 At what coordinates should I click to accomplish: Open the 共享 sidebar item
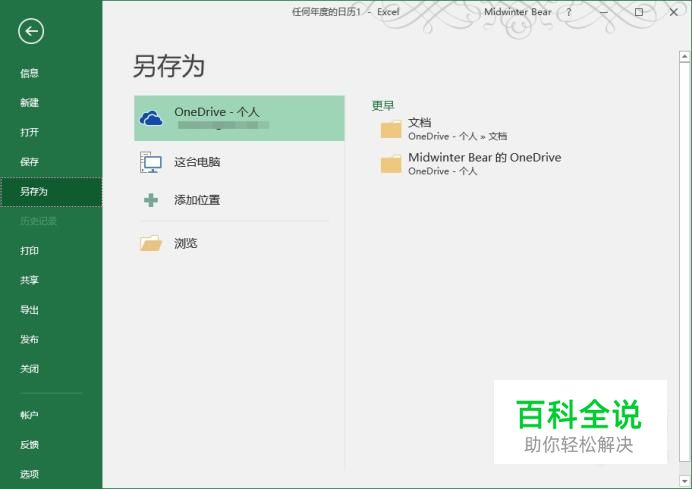tap(51, 280)
